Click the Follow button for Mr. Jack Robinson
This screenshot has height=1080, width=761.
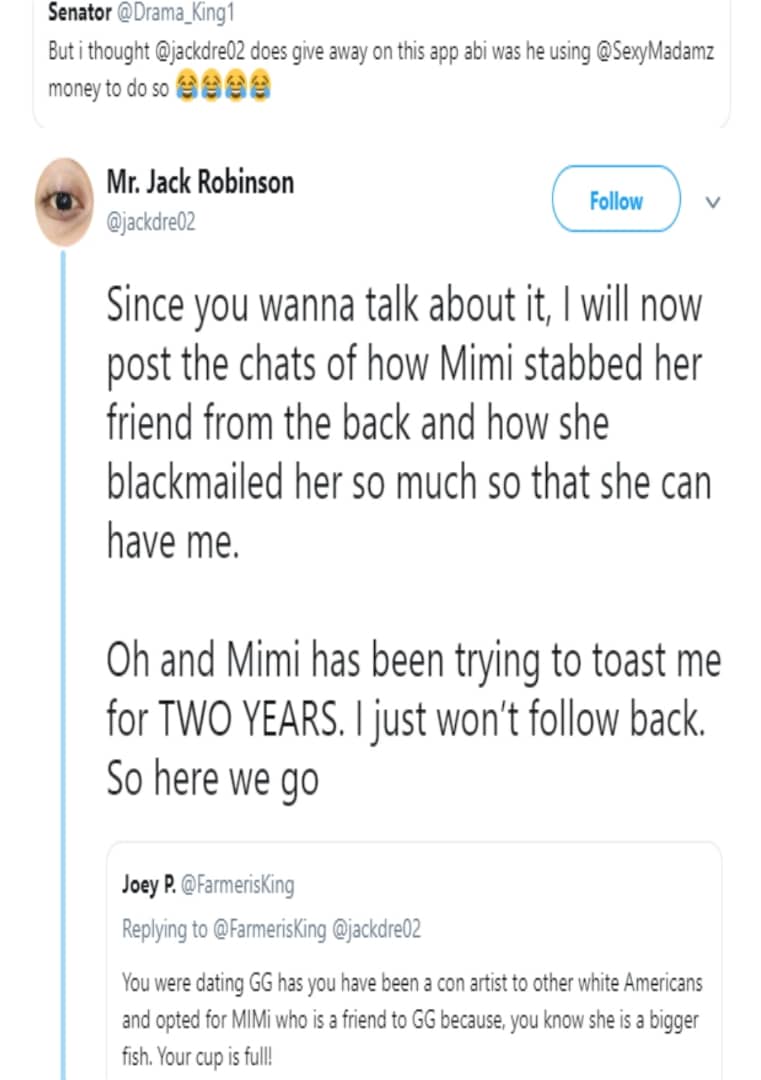point(614,200)
